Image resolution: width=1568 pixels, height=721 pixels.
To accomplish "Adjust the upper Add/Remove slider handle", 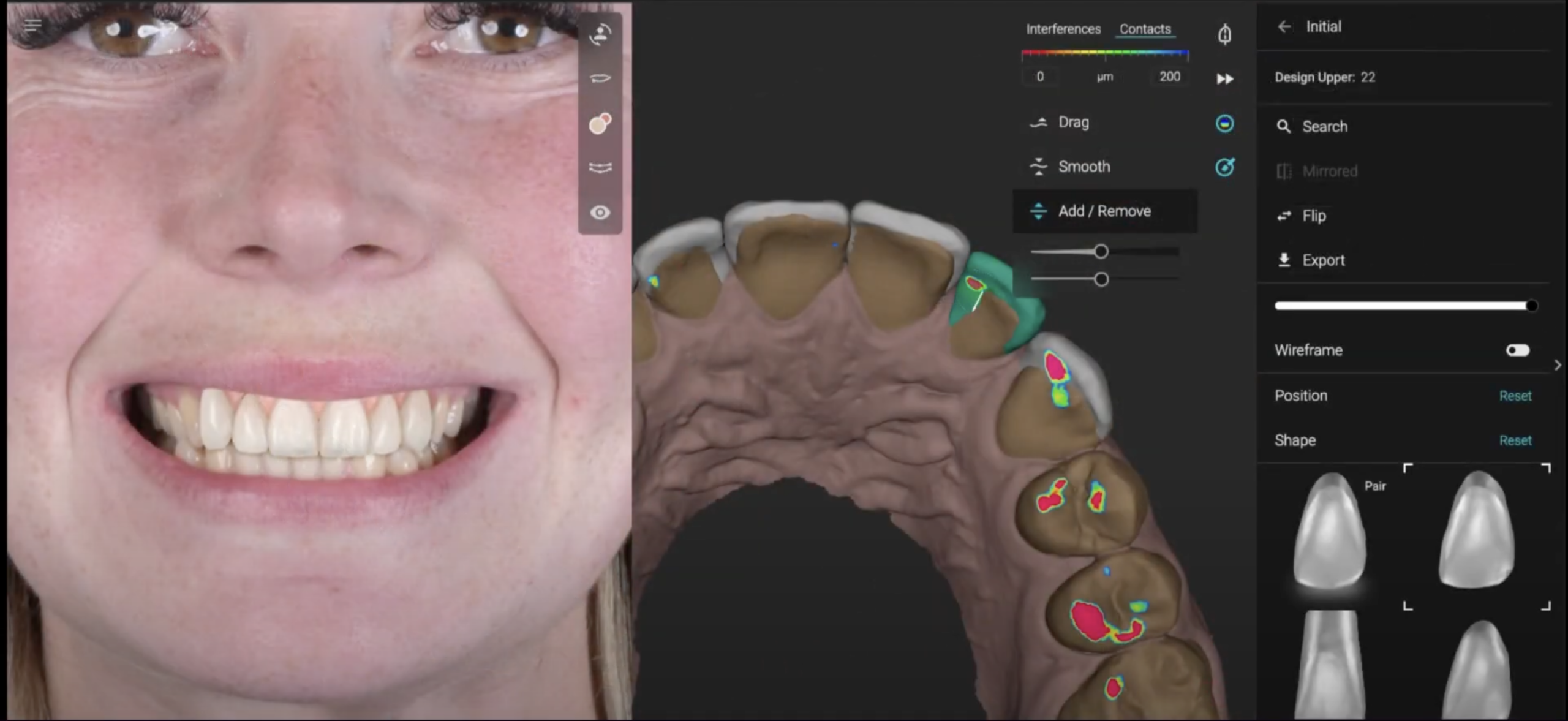I will (1101, 252).
